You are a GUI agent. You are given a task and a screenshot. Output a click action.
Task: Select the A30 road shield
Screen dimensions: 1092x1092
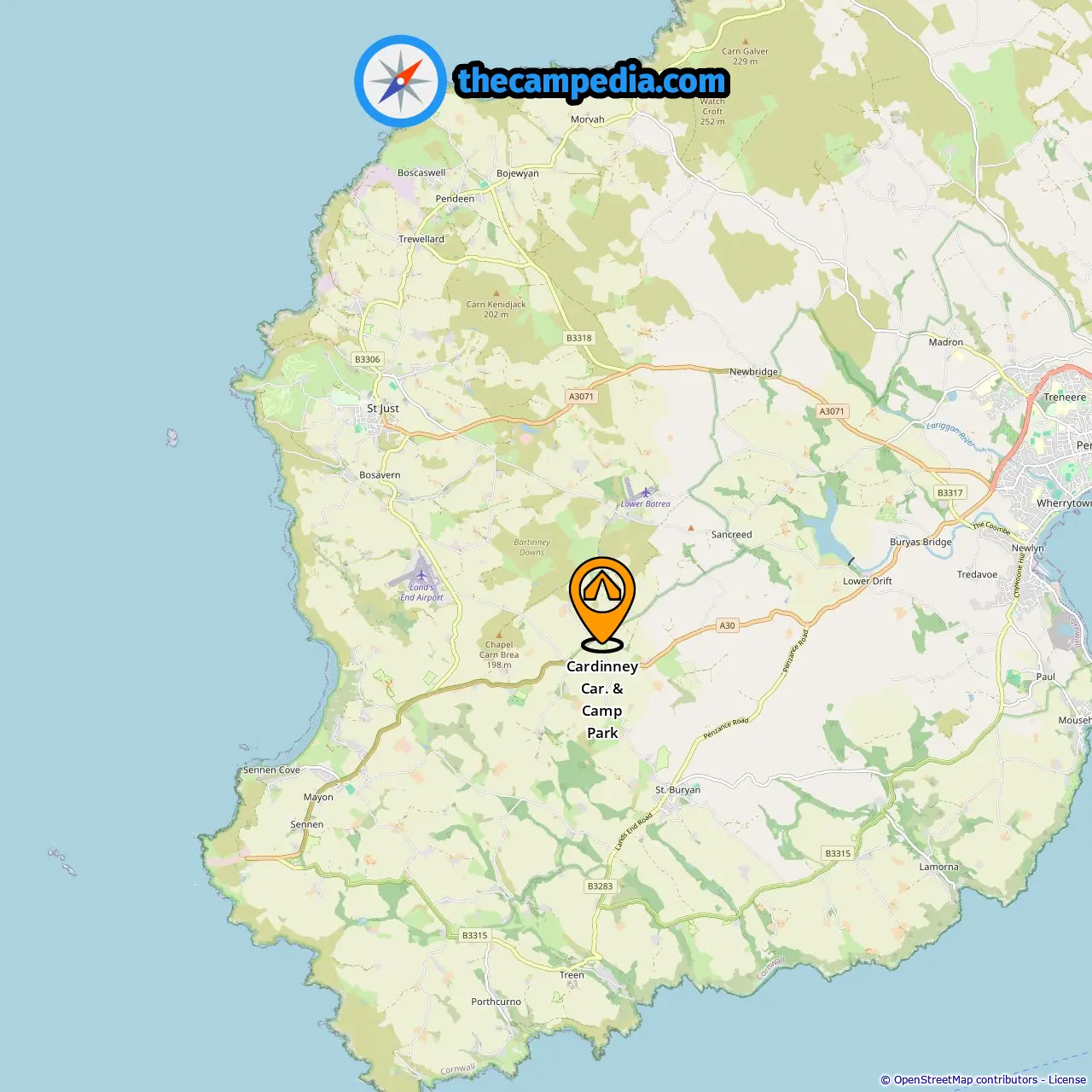[x=727, y=625]
